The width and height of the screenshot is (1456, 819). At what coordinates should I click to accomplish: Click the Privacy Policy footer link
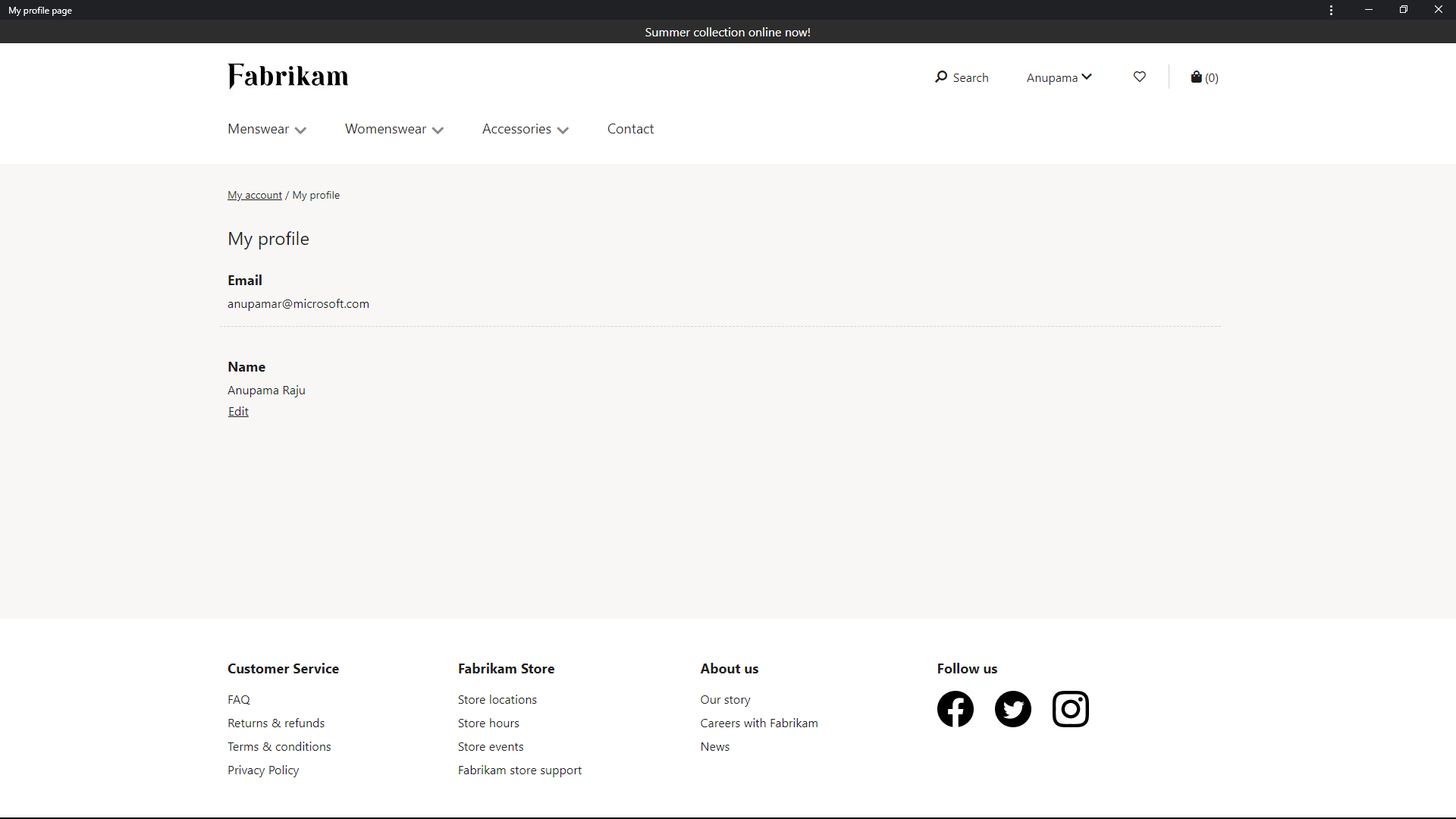[x=263, y=769]
